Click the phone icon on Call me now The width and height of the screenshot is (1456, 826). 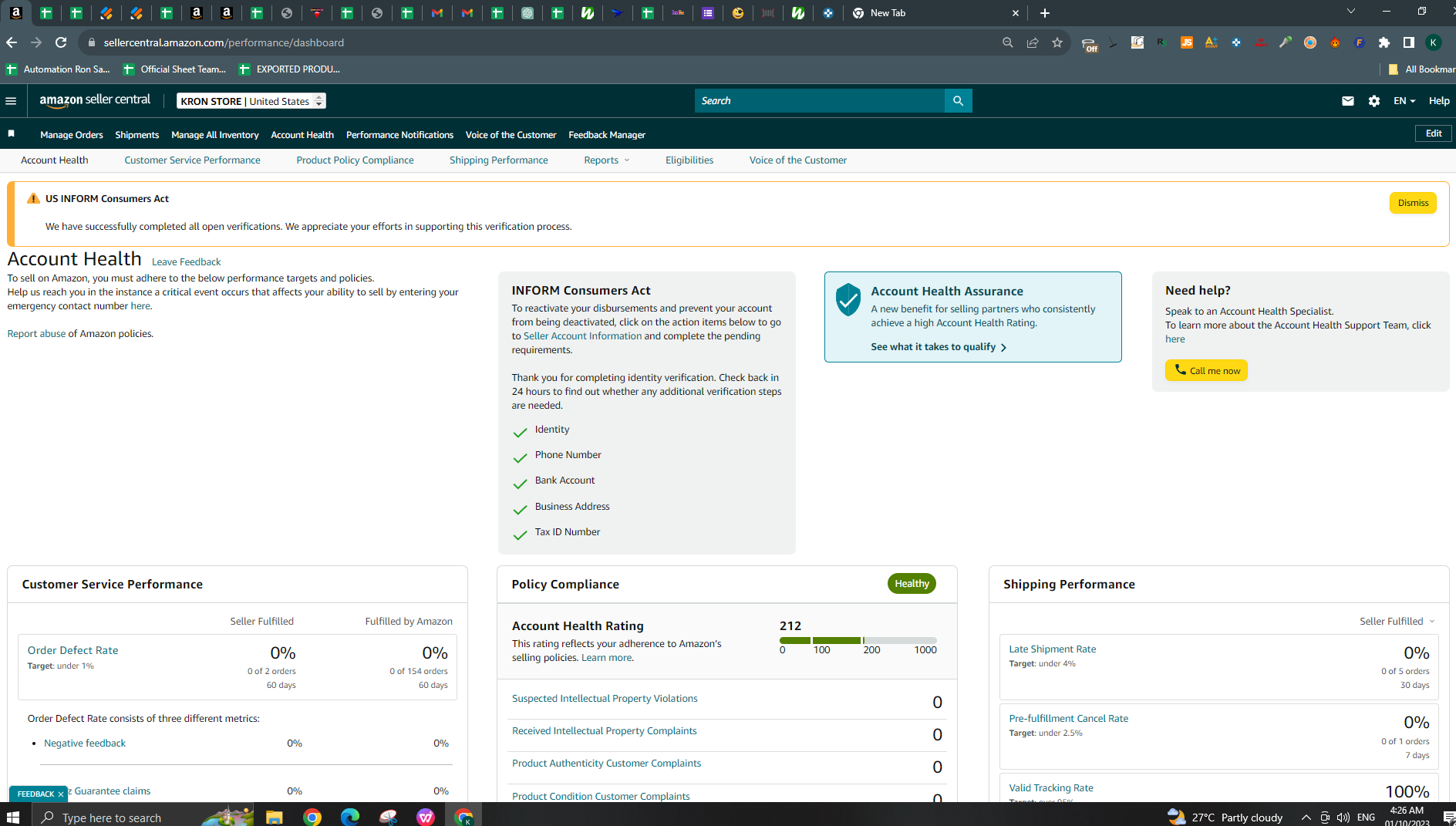coord(1180,370)
